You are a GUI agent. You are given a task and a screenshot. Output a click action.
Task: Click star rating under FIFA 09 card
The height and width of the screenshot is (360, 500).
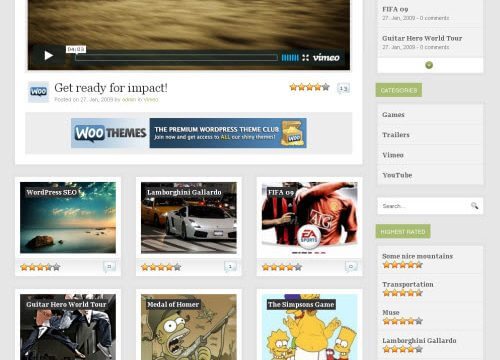click(x=282, y=267)
